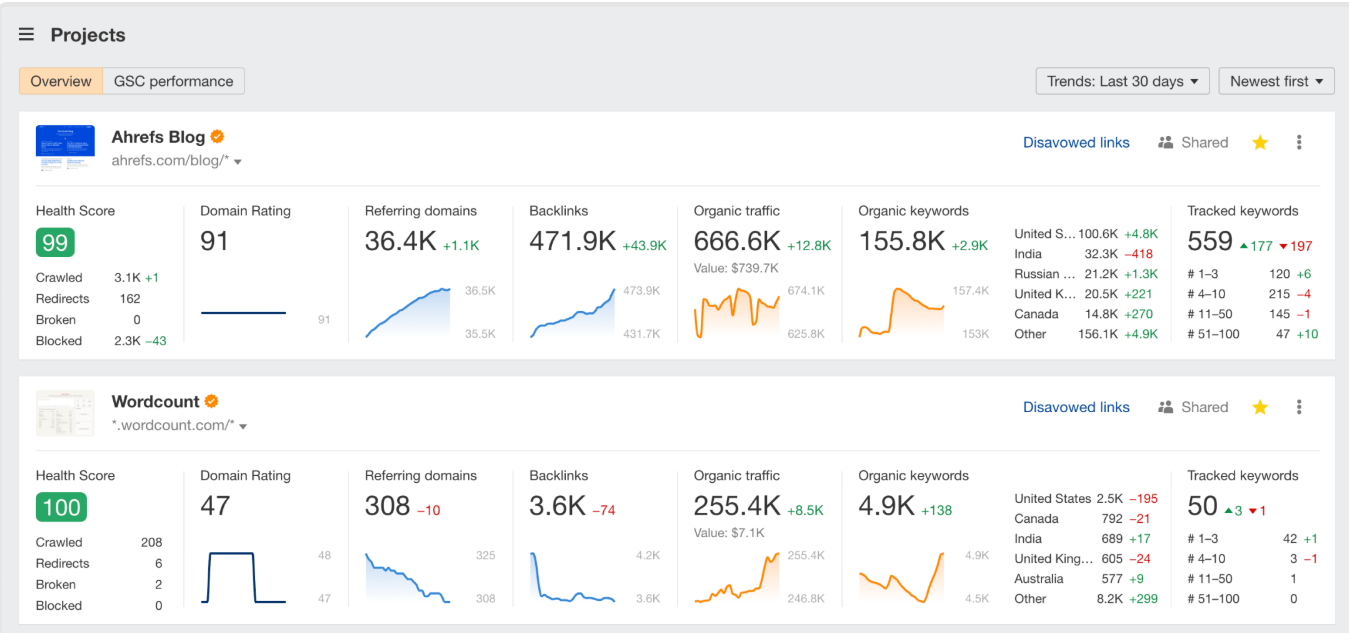Switch to GSC performance tab

click(x=174, y=81)
